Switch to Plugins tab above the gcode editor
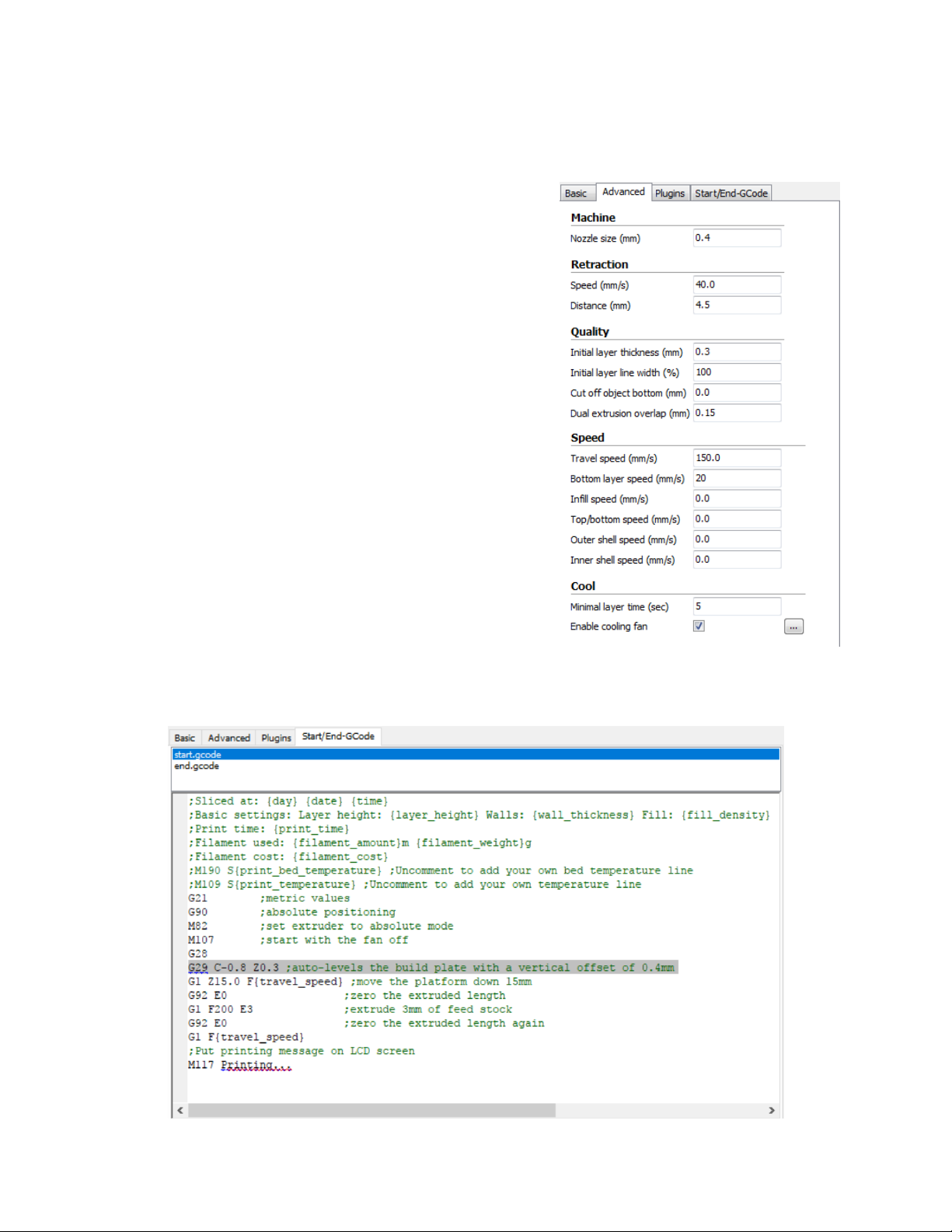Screen dimensions: 952x1232 (x=277, y=738)
